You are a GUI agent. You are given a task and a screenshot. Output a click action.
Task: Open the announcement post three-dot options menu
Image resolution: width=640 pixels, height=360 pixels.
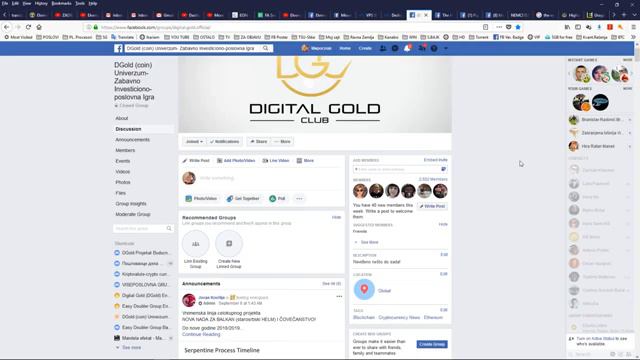[339, 297]
